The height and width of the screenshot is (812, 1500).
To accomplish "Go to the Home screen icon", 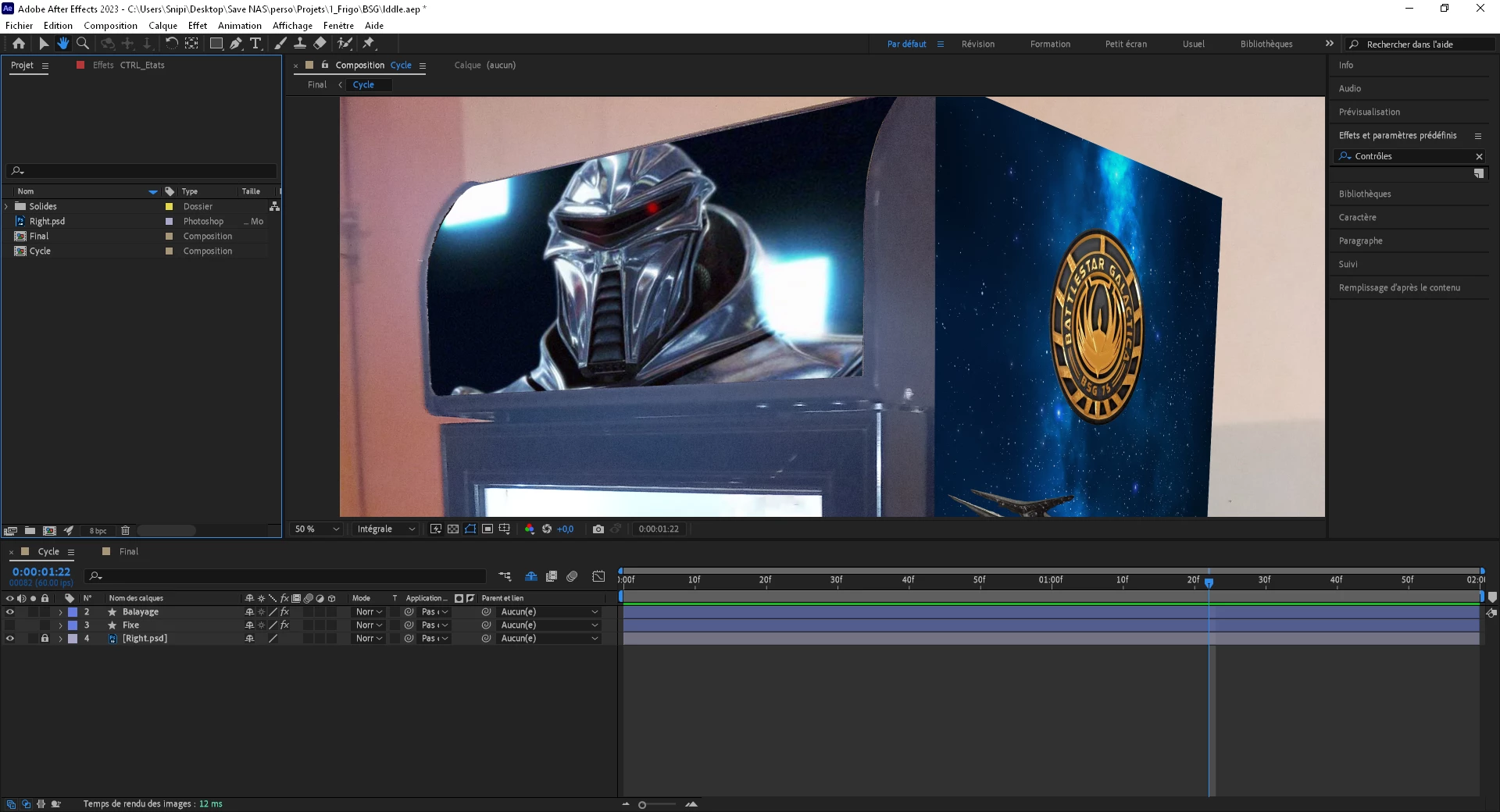I will click(x=19, y=44).
